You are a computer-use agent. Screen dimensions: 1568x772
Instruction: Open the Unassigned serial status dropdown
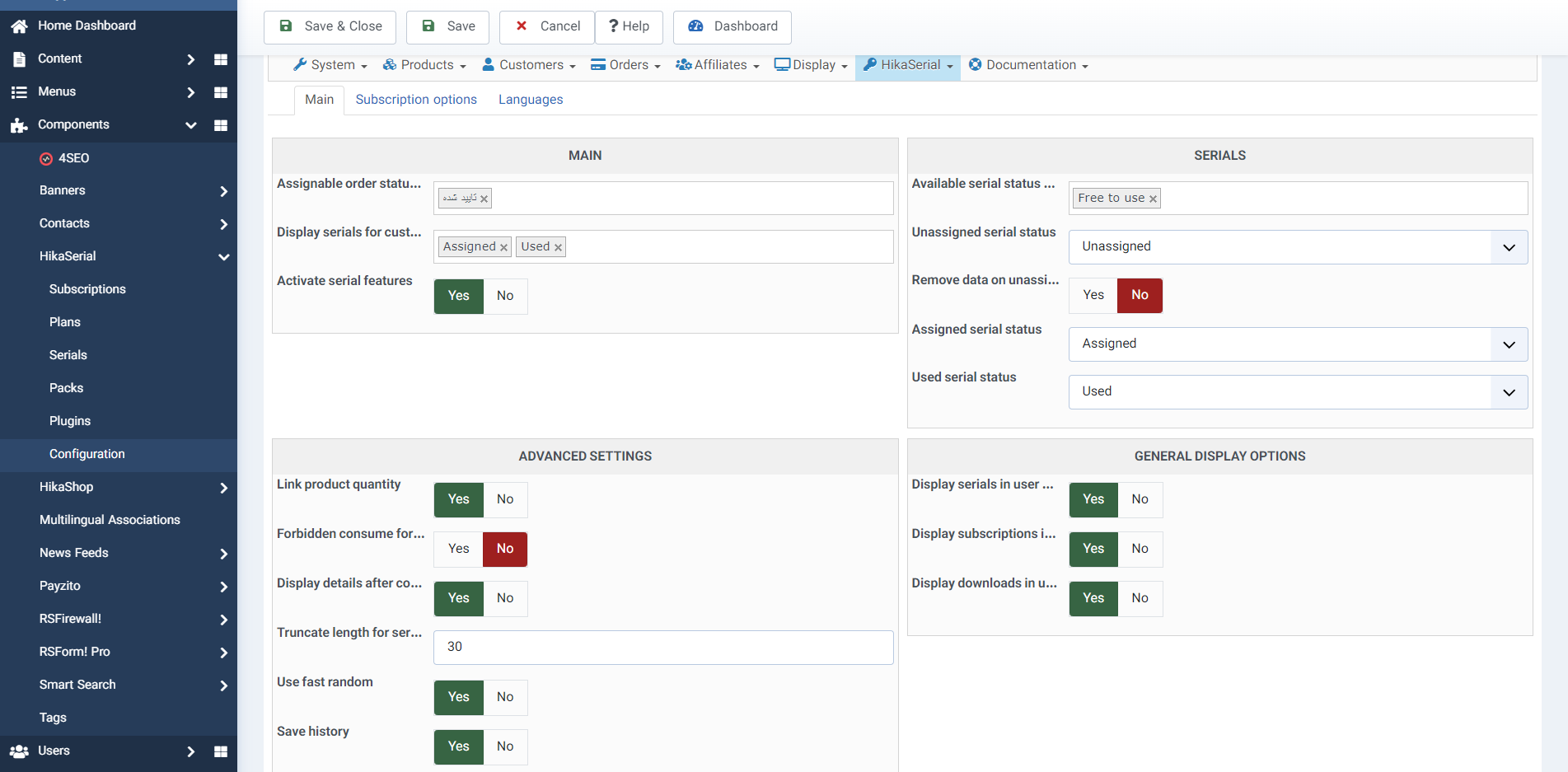point(1298,247)
